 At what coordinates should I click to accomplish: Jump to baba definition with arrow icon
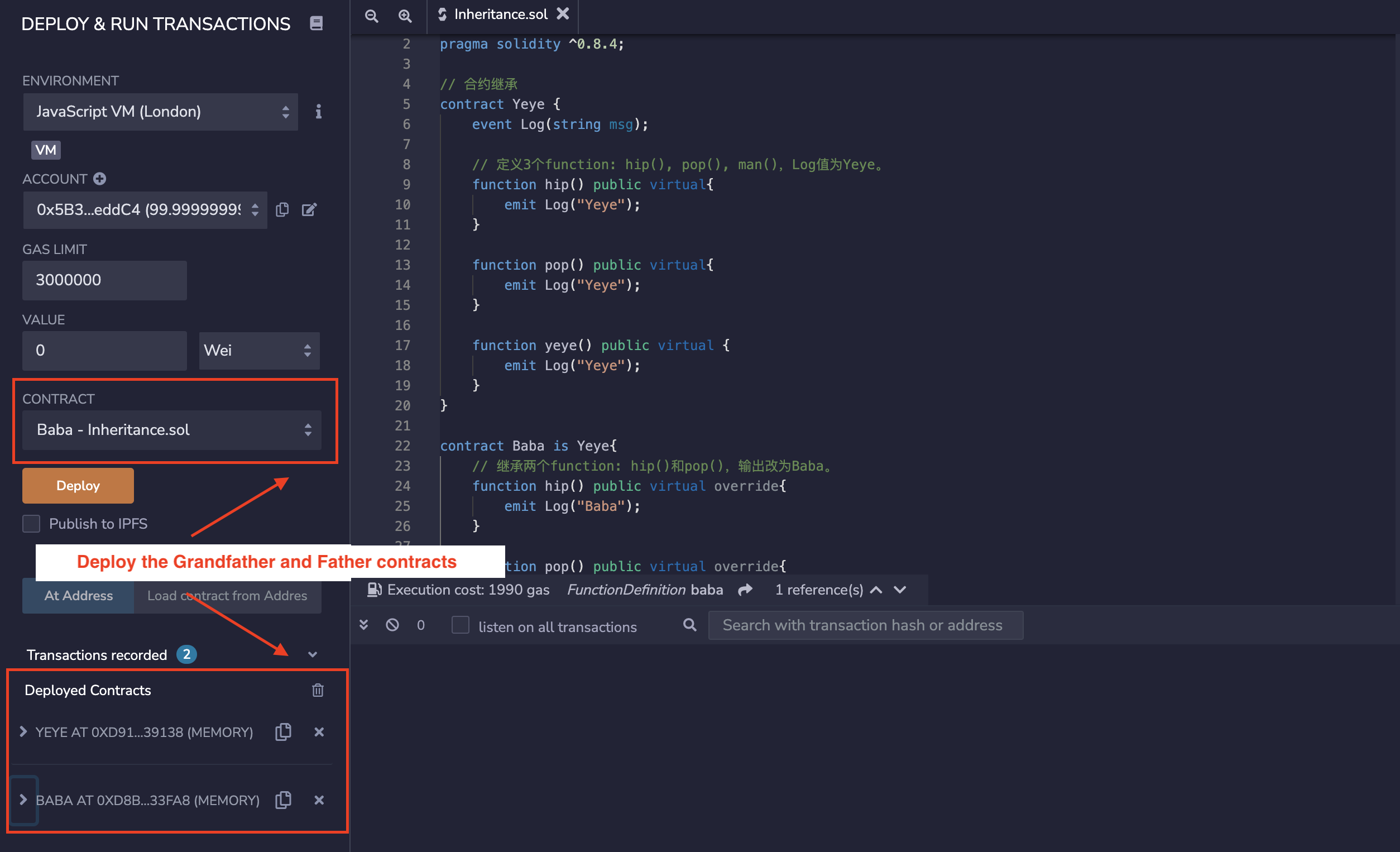[x=745, y=590]
